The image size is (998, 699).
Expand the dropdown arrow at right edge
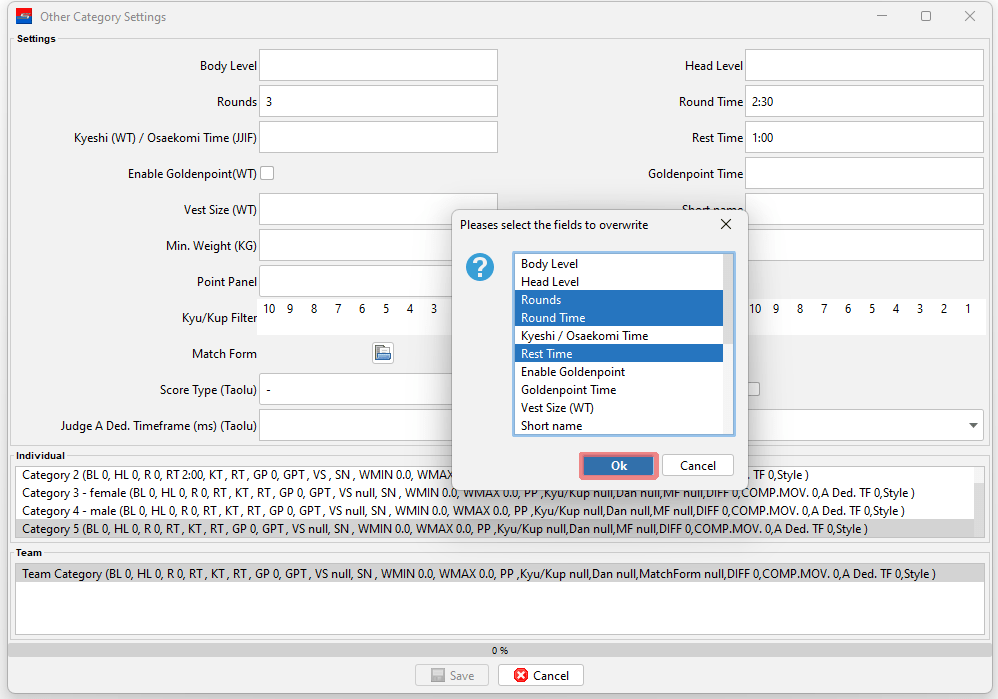[x=974, y=426]
